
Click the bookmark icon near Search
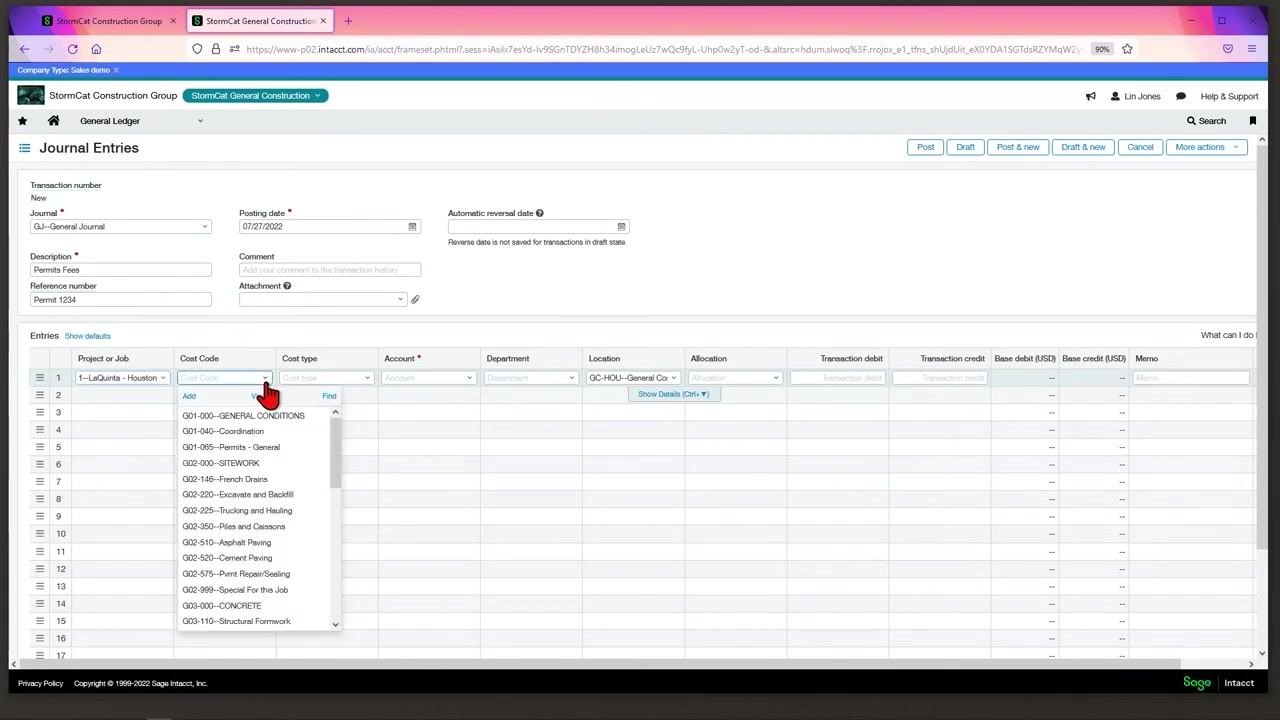tap(1252, 121)
